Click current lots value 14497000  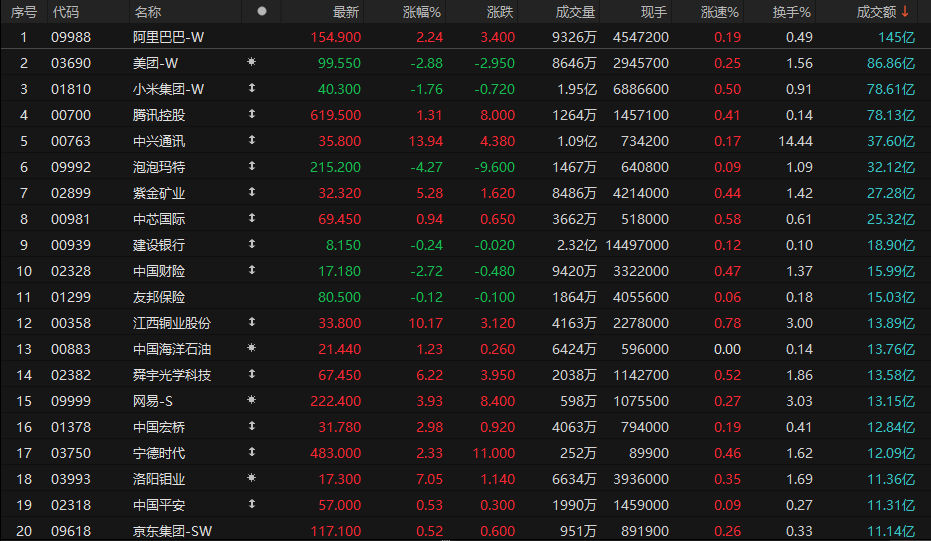coord(637,245)
